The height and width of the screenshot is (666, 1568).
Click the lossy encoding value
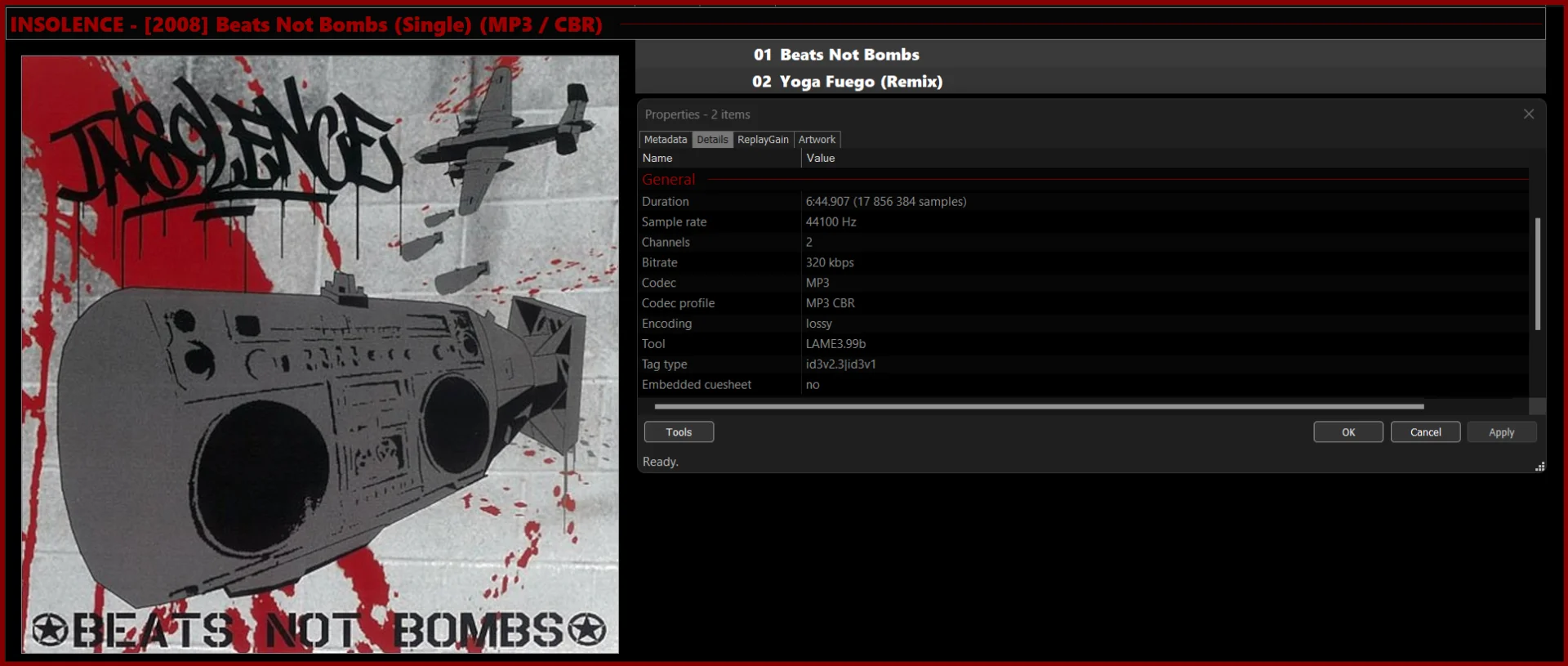818,324
